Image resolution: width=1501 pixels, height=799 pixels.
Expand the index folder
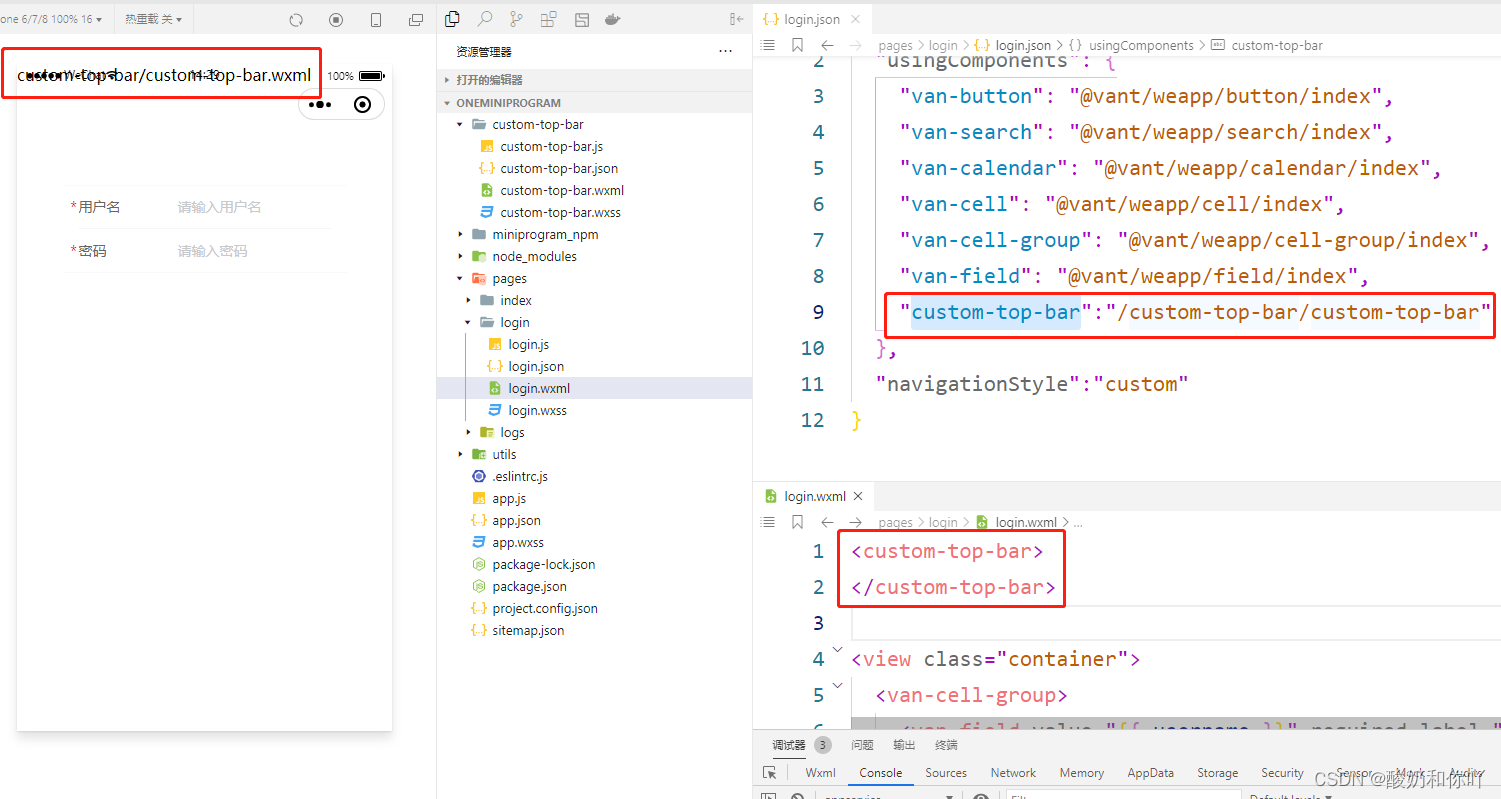tap(516, 300)
